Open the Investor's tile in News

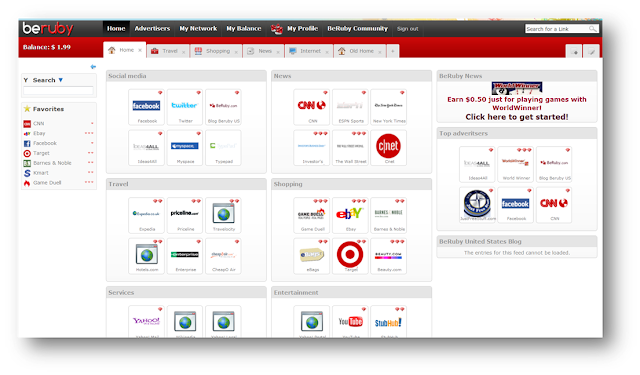pyautogui.click(x=312, y=148)
